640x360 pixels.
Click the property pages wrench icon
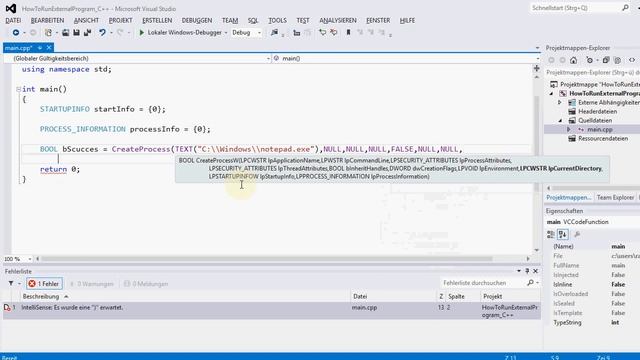tap(577, 234)
